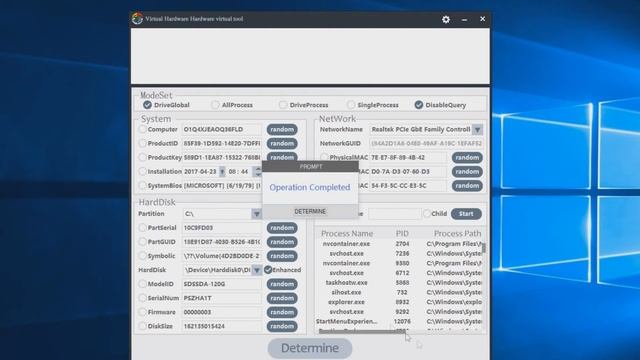The height and width of the screenshot is (360, 640).
Task: Enable the Computer name option
Action: click(x=142, y=129)
